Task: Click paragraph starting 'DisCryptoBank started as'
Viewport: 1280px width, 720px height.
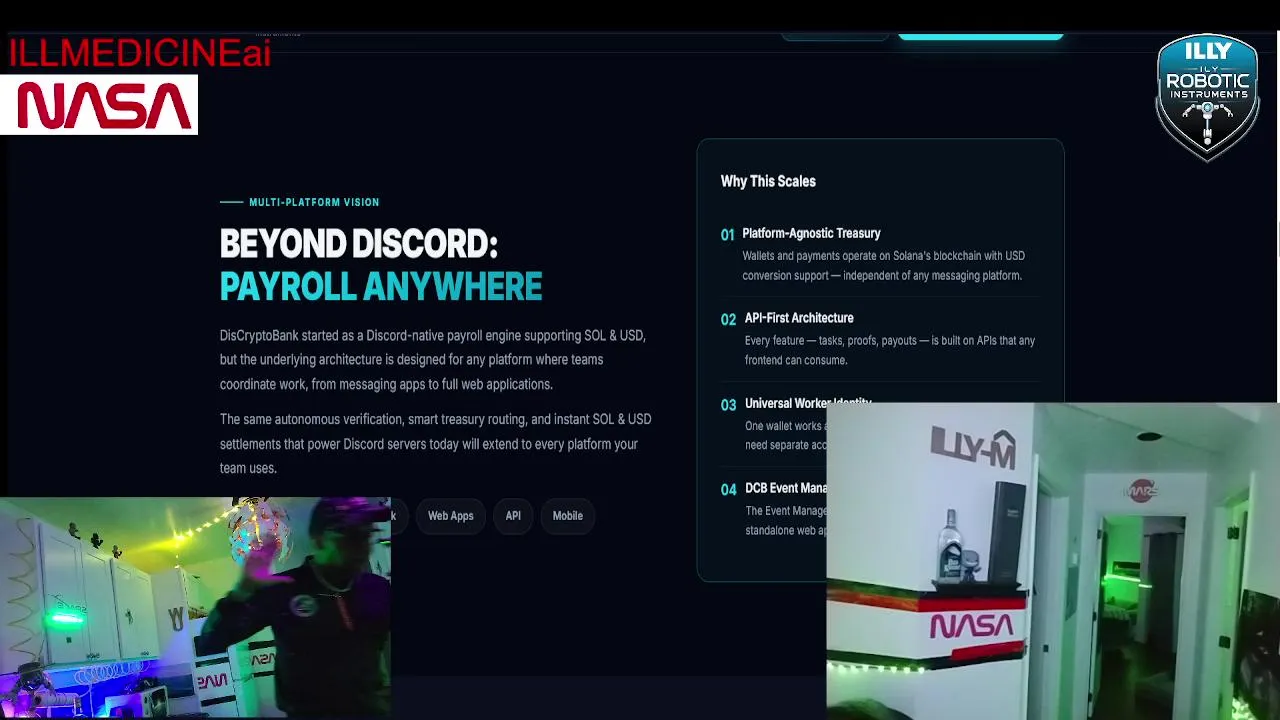Action: (433, 360)
